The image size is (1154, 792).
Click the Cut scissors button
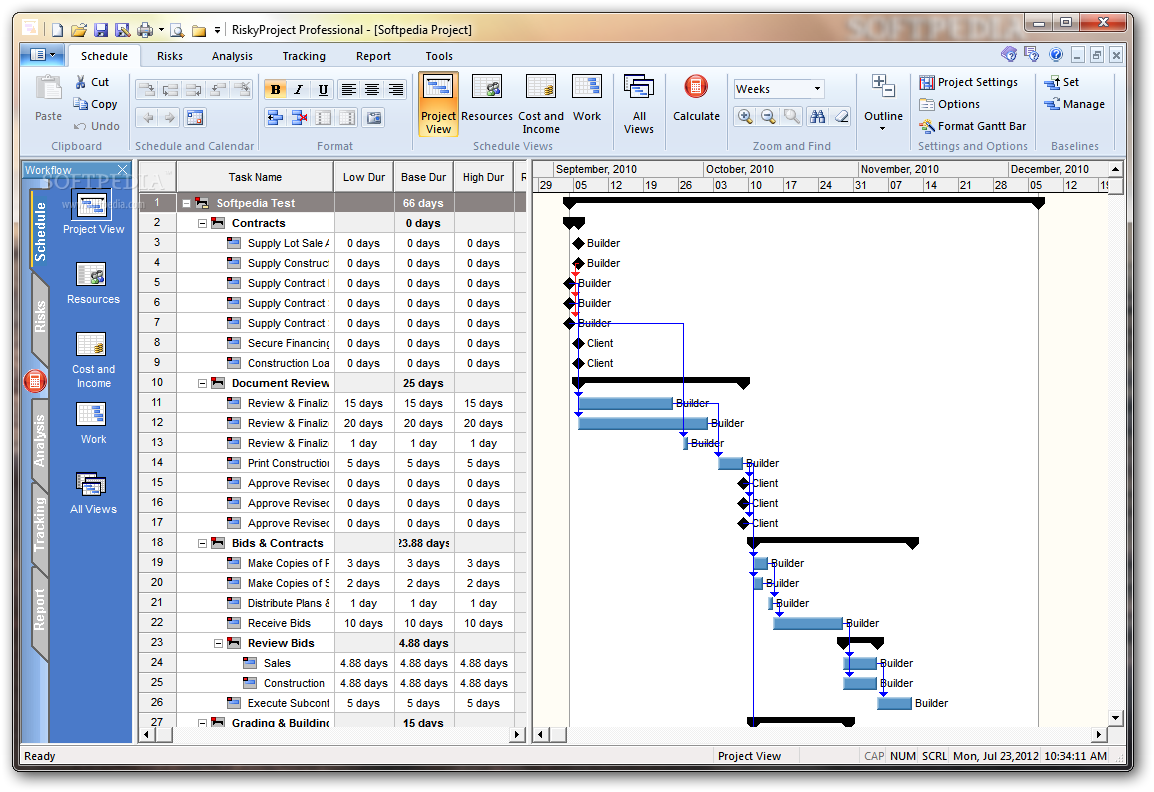[92, 82]
